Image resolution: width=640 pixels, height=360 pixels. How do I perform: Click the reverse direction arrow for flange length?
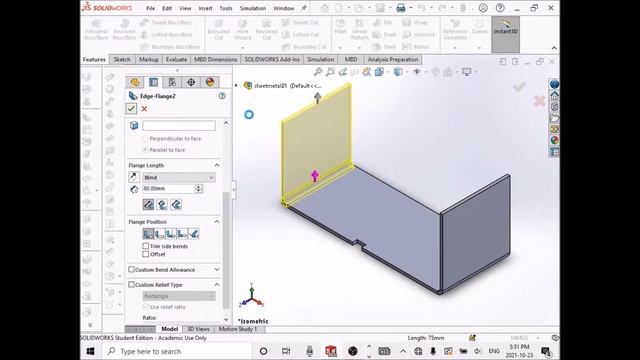(133, 177)
